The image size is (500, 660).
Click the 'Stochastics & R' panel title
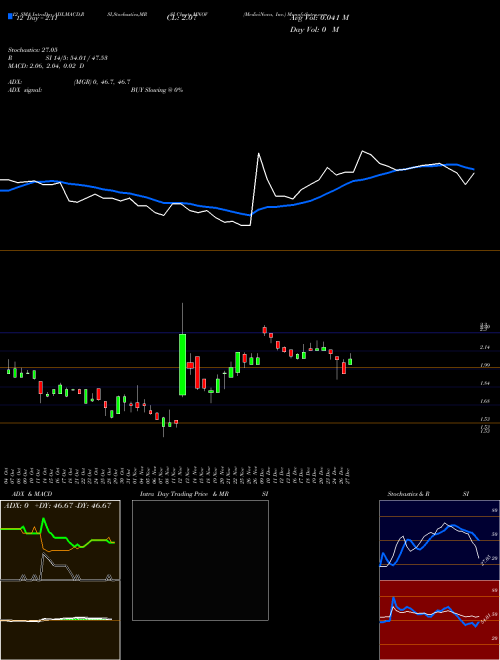pos(409,494)
